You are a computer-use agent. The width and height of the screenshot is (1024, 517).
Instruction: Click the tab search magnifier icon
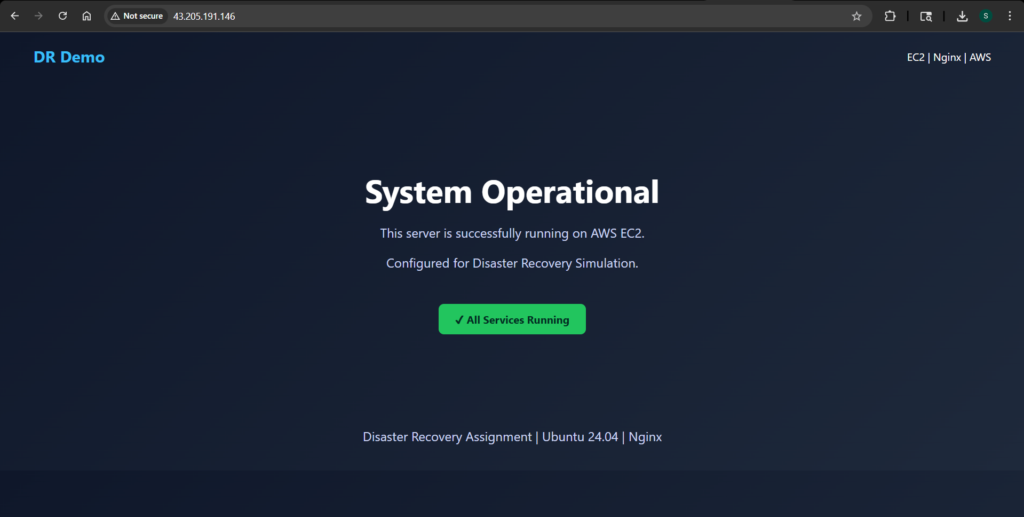pyautogui.click(x=926, y=16)
